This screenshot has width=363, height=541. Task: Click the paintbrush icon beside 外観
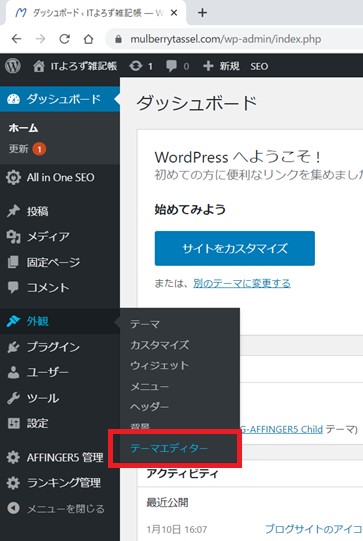[x=13, y=321]
